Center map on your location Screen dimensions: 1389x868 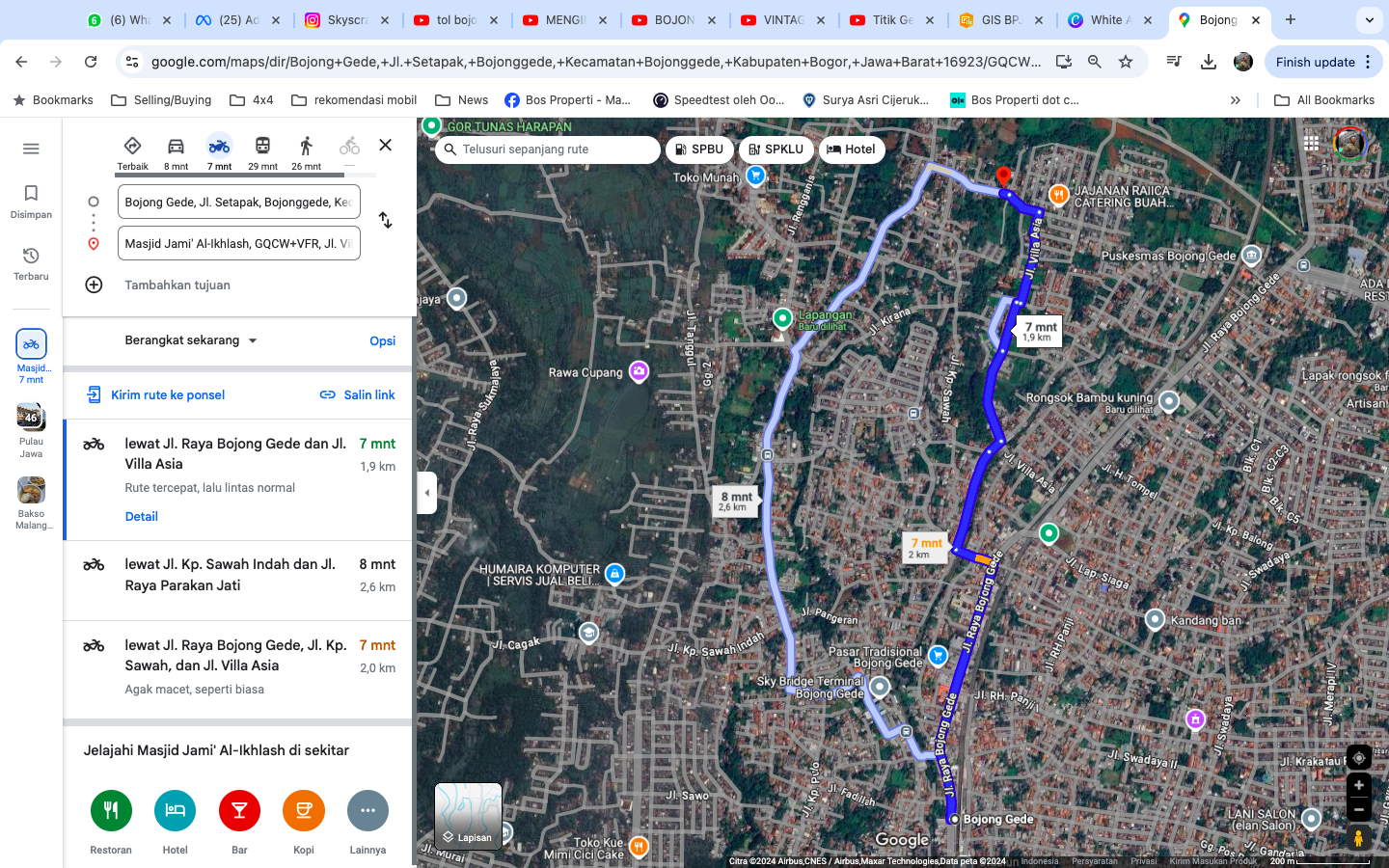pyautogui.click(x=1358, y=757)
